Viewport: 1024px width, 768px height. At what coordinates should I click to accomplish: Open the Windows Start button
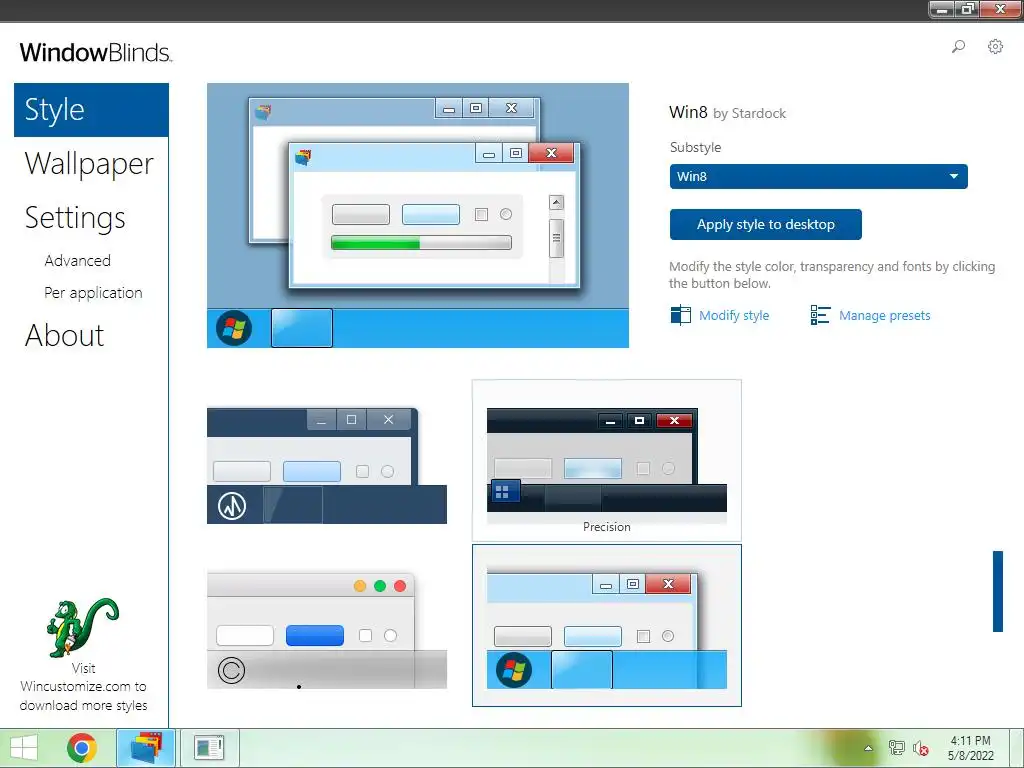click(24, 748)
